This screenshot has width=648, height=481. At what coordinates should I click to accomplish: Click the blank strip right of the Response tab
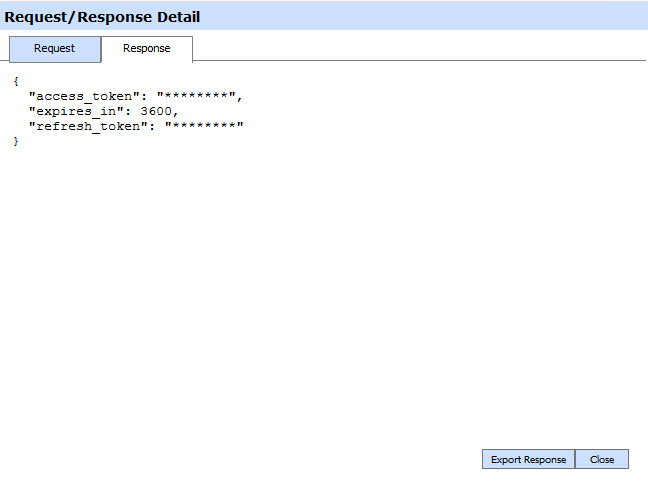pyautogui.click(x=420, y=49)
